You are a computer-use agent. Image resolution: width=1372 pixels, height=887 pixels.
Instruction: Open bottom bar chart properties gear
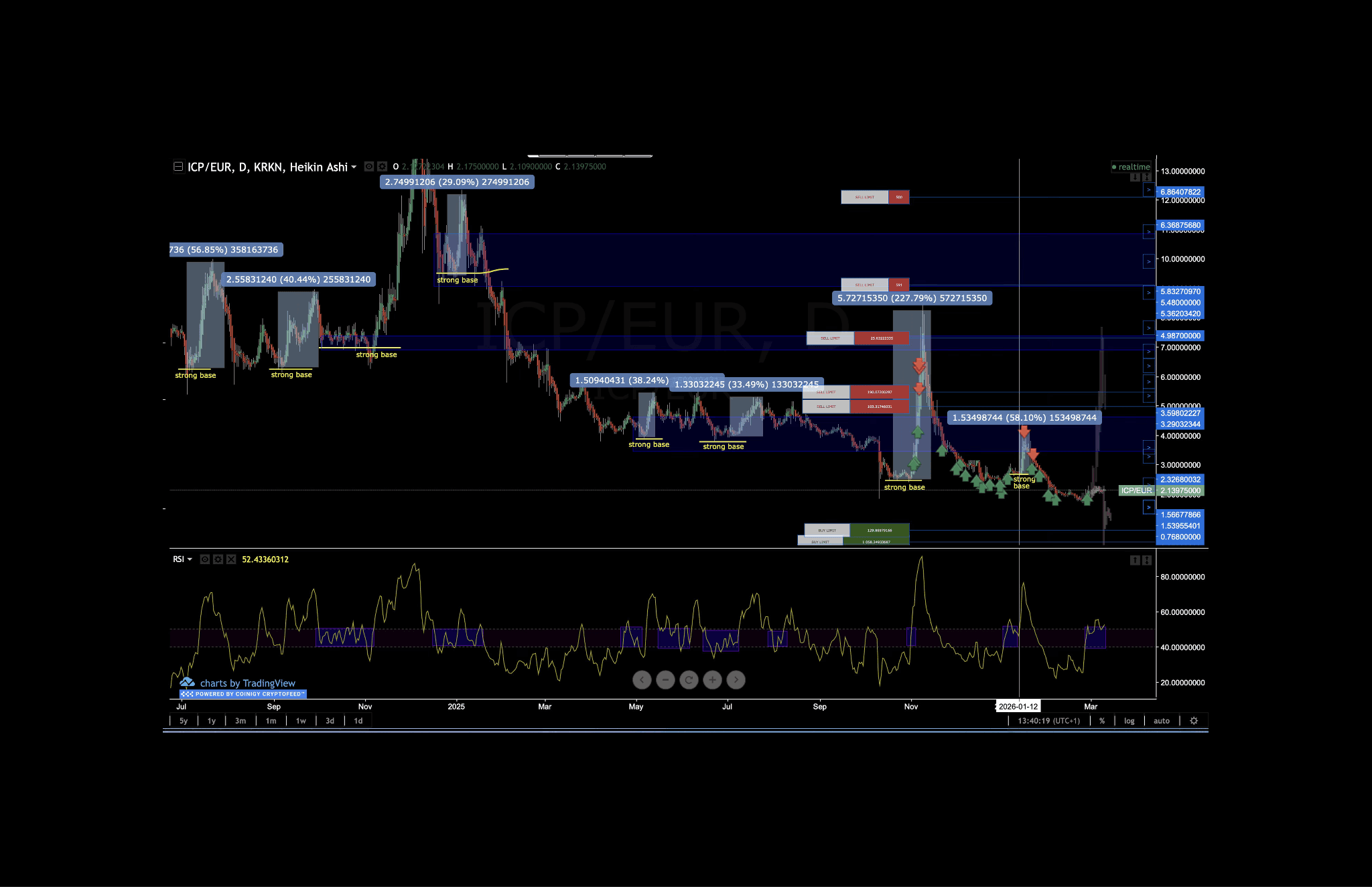click(x=1194, y=721)
